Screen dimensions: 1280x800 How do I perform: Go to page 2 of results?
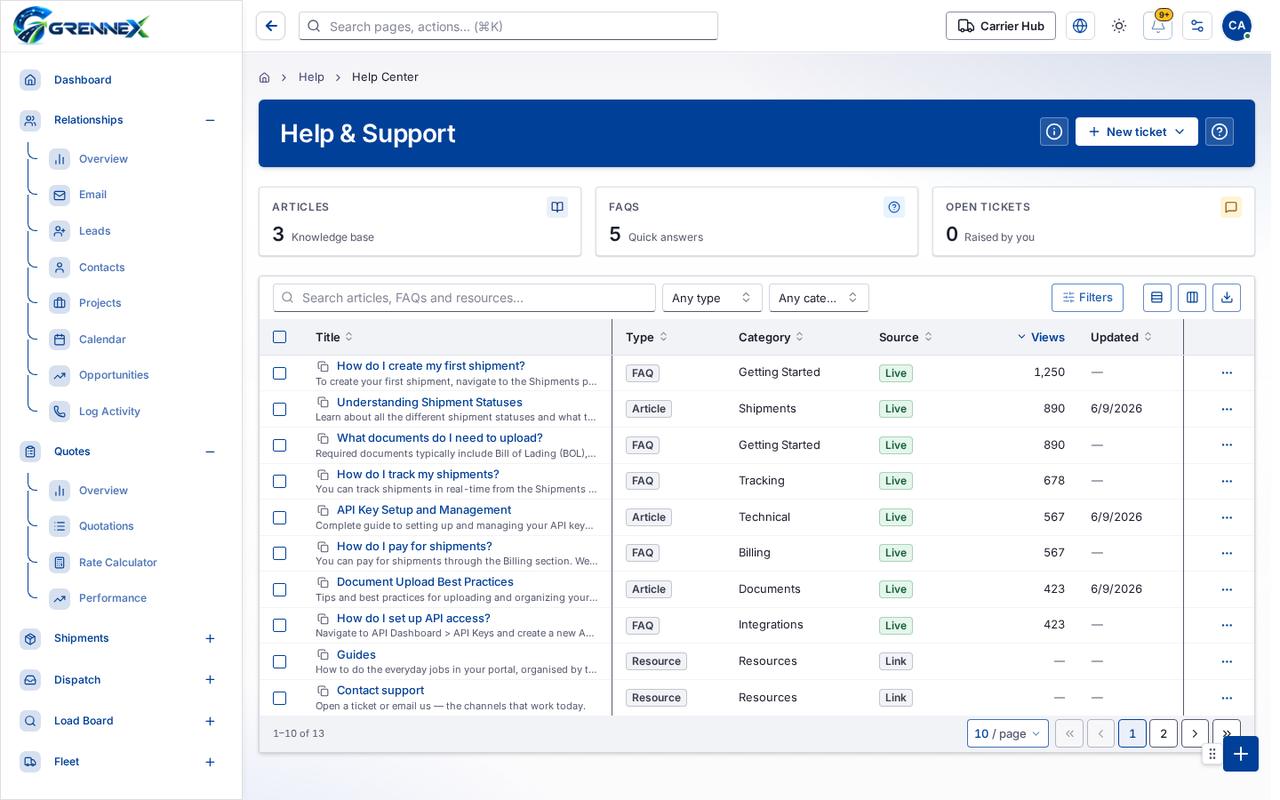tap(1163, 733)
